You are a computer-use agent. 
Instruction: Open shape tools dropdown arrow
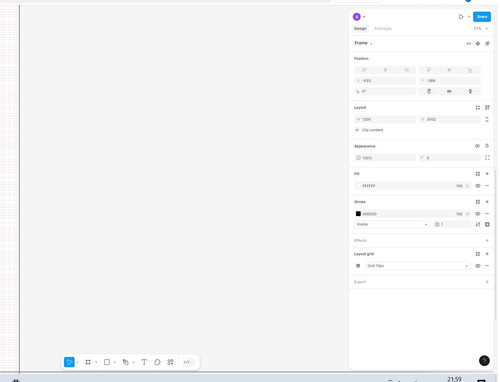[115, 362]
